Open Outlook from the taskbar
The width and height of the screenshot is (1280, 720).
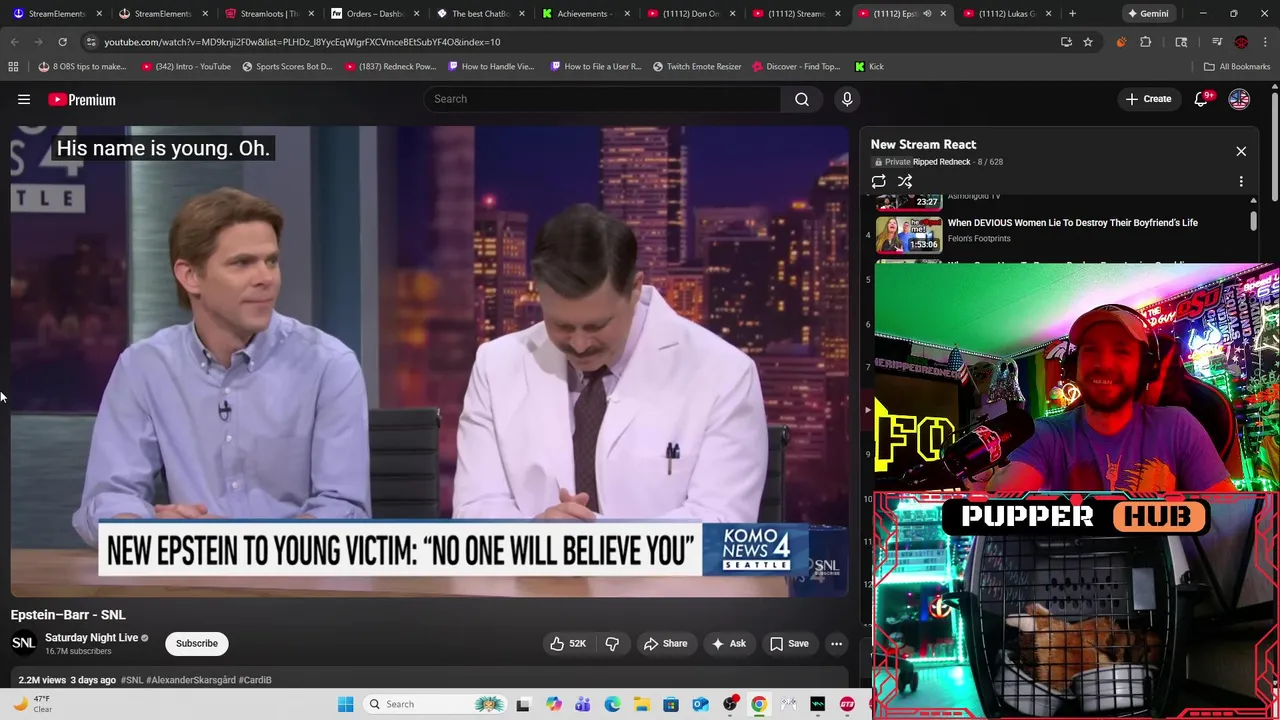(x=700, y=704)
